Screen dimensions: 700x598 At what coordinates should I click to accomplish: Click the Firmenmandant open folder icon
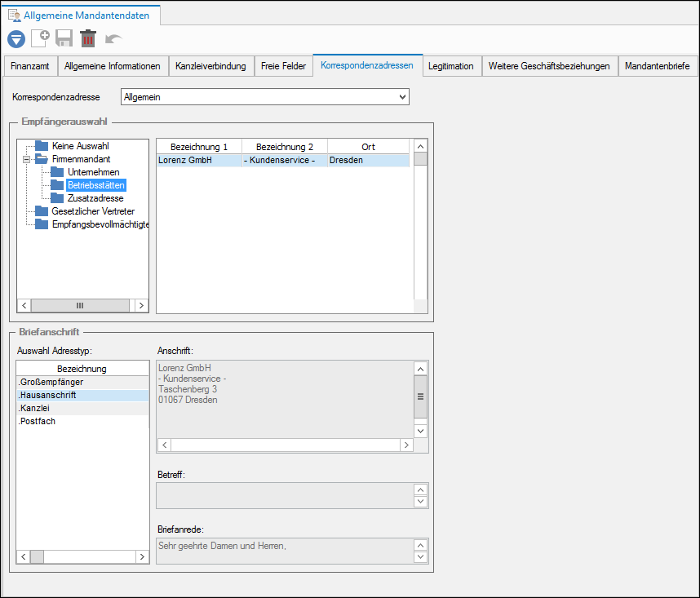pyautogui.click(x=42, y=159)
